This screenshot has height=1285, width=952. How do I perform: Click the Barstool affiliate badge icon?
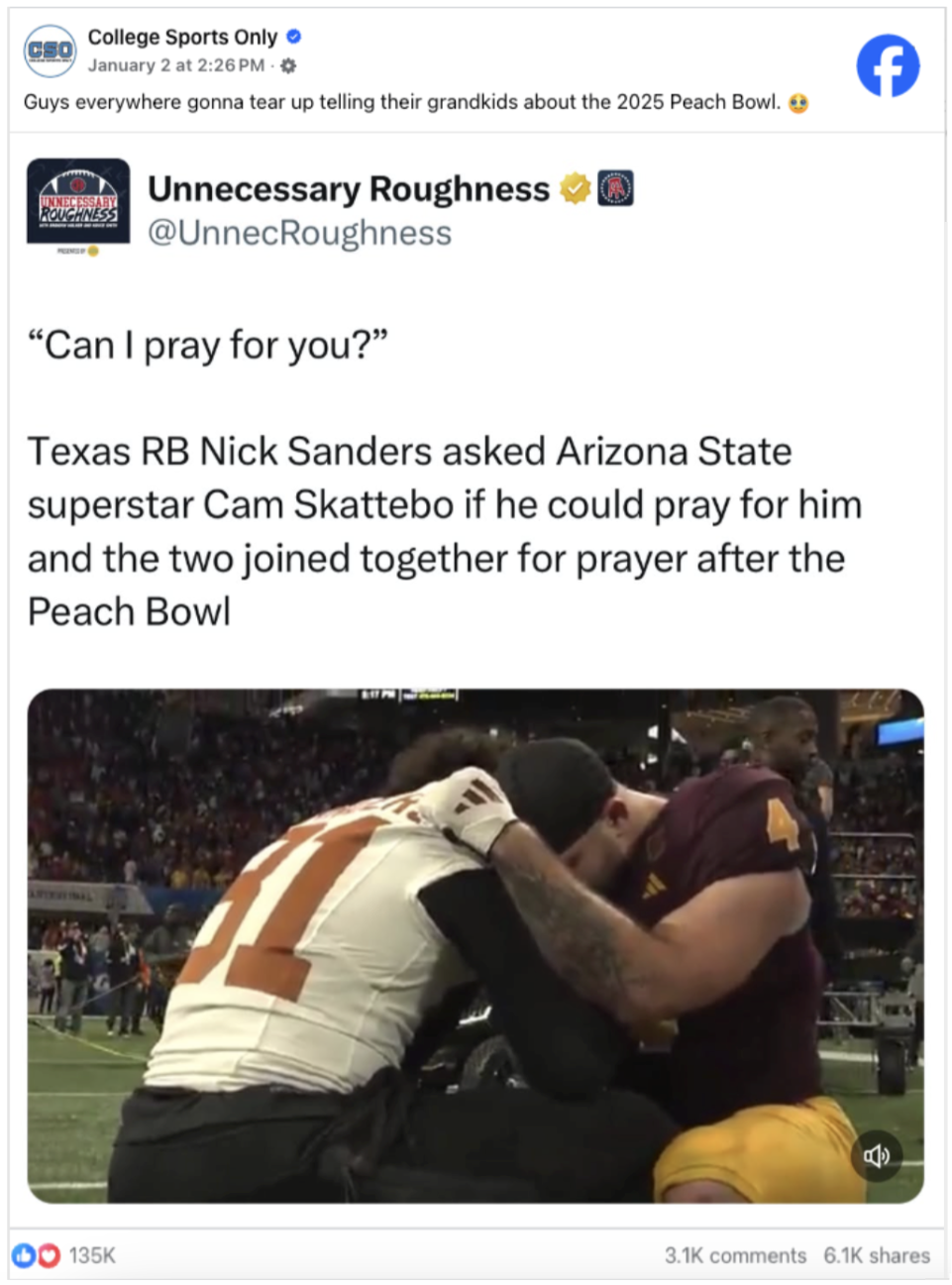pyautogui.click(x=615, y=187)
